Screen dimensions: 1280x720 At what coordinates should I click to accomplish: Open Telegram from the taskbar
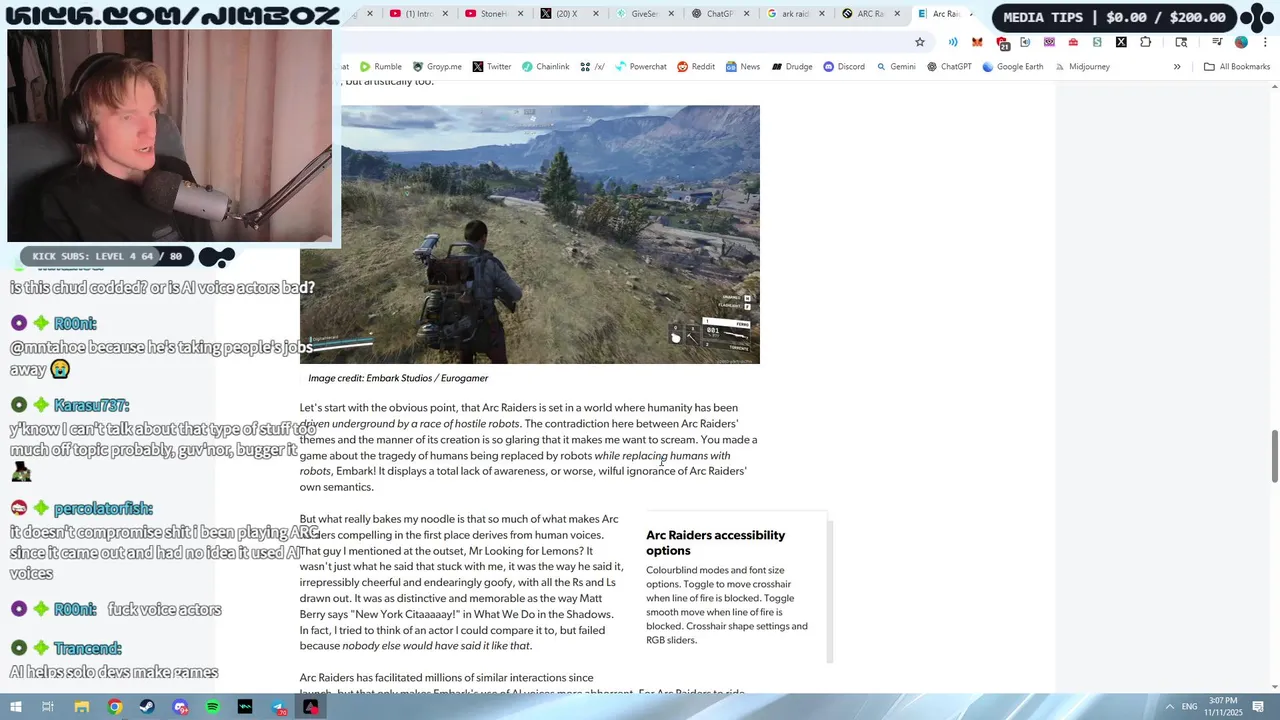[278, 707]
